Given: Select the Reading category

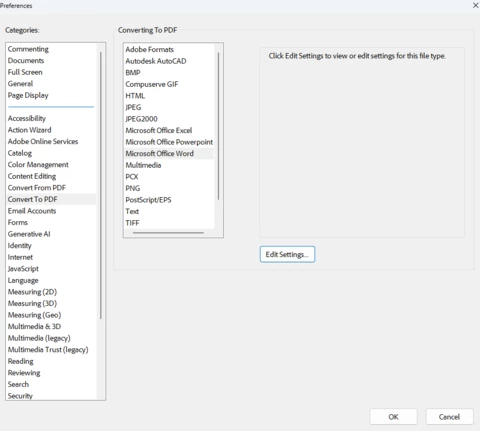Looking at the screenshot, I should pos(21,361).
